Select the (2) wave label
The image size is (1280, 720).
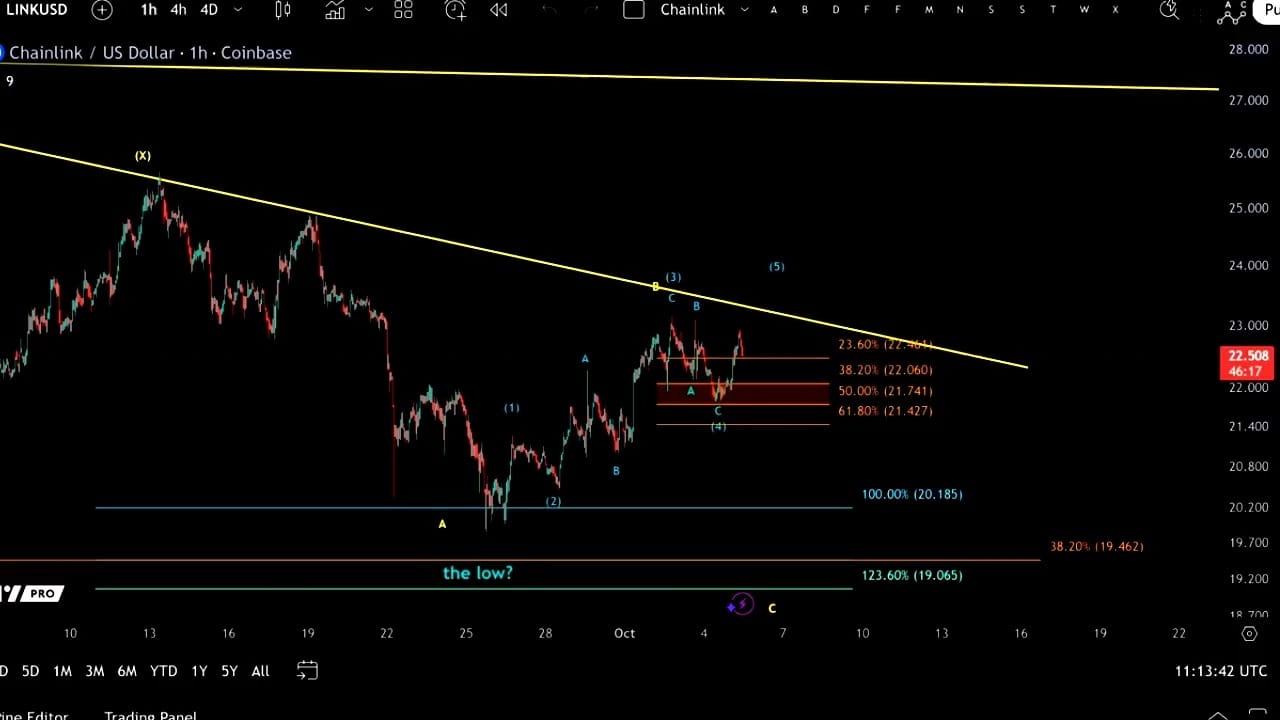click(554, 501)
